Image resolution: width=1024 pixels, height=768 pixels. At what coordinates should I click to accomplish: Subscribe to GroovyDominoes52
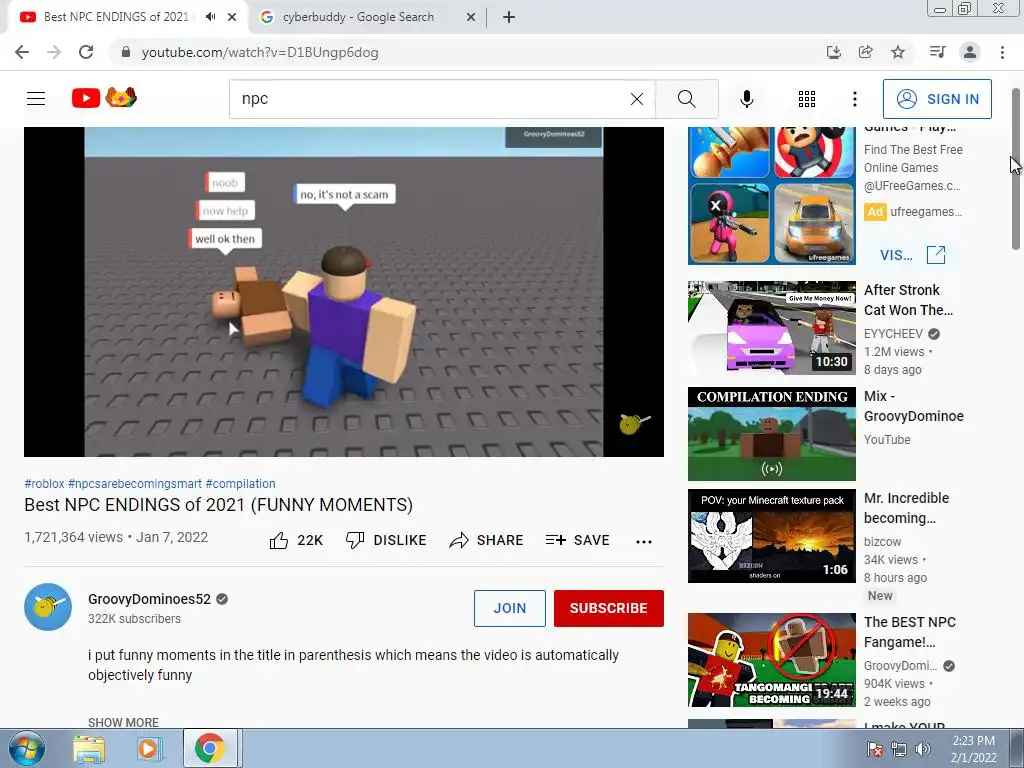pyautogui.click(x=609, y=608)
